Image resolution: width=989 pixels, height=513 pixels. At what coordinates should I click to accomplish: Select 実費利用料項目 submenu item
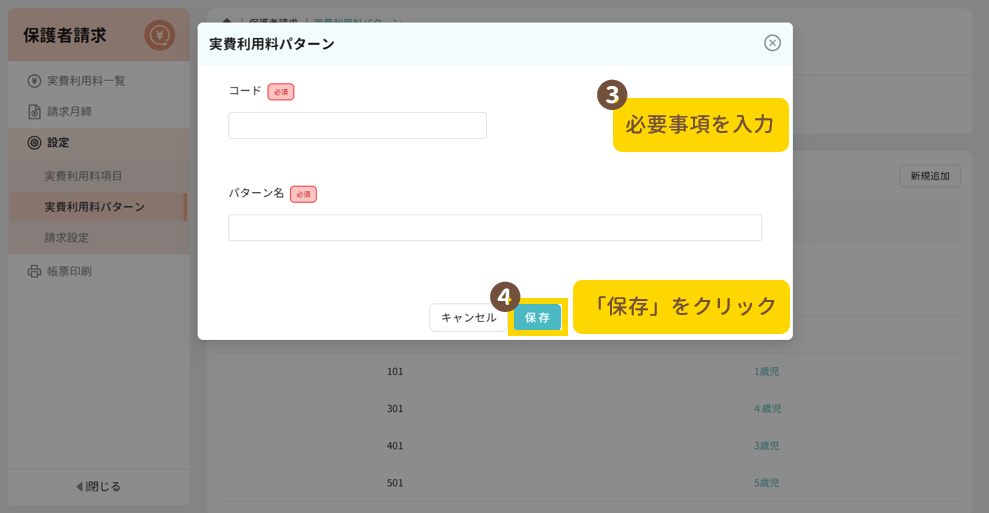83,176
